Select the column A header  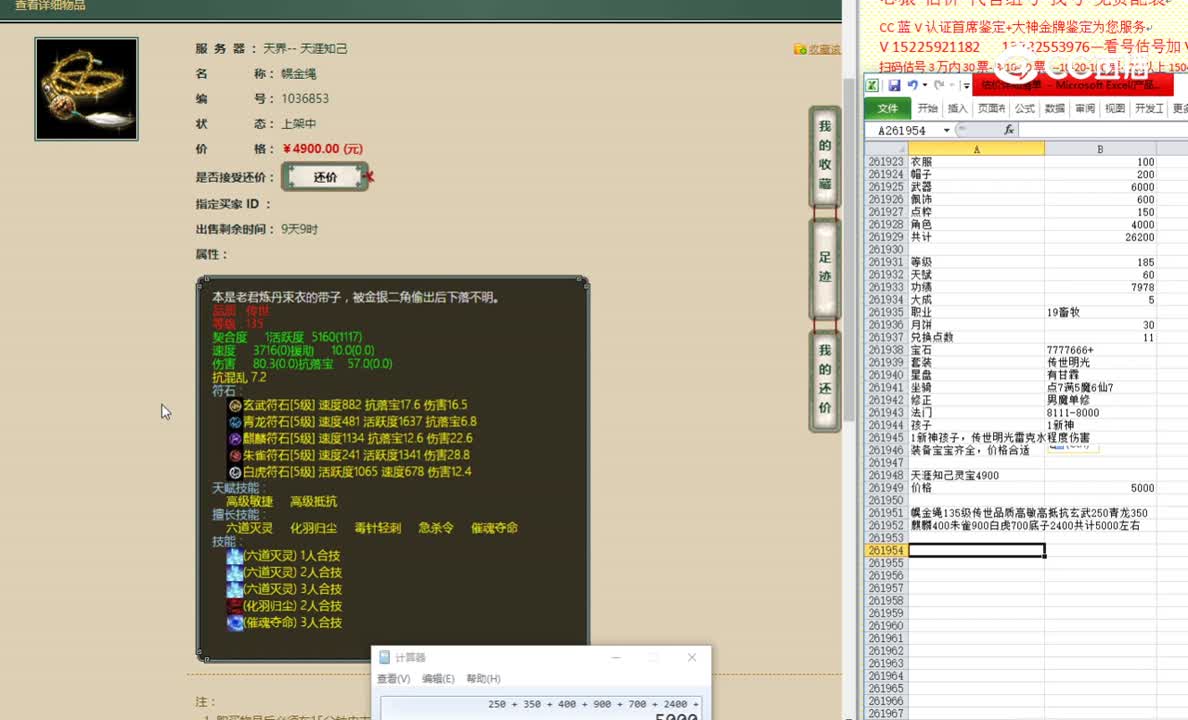pos(976,149)
